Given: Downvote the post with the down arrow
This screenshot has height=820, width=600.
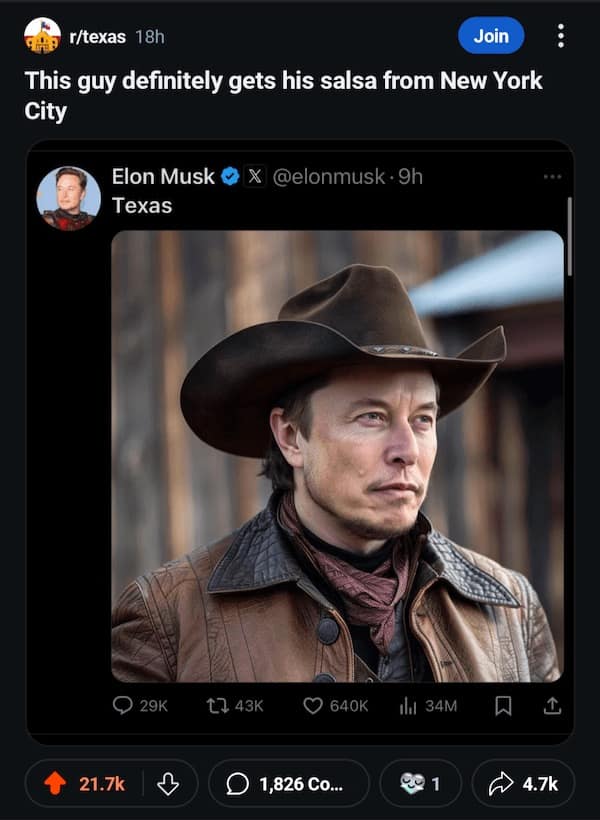Looking at the screenshot, I should point(168,784).
